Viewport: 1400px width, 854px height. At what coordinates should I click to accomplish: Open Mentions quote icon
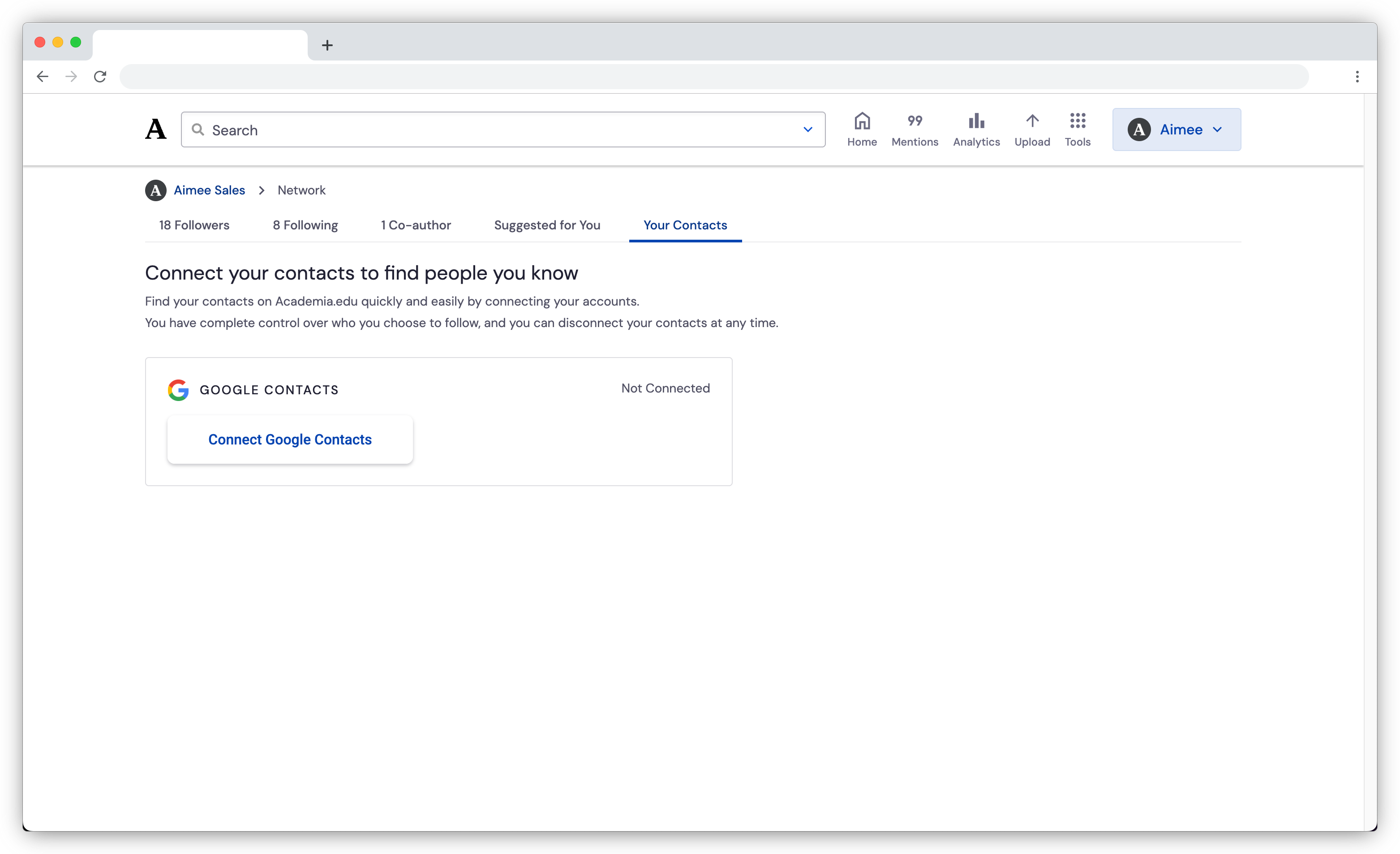coord(914,121)
